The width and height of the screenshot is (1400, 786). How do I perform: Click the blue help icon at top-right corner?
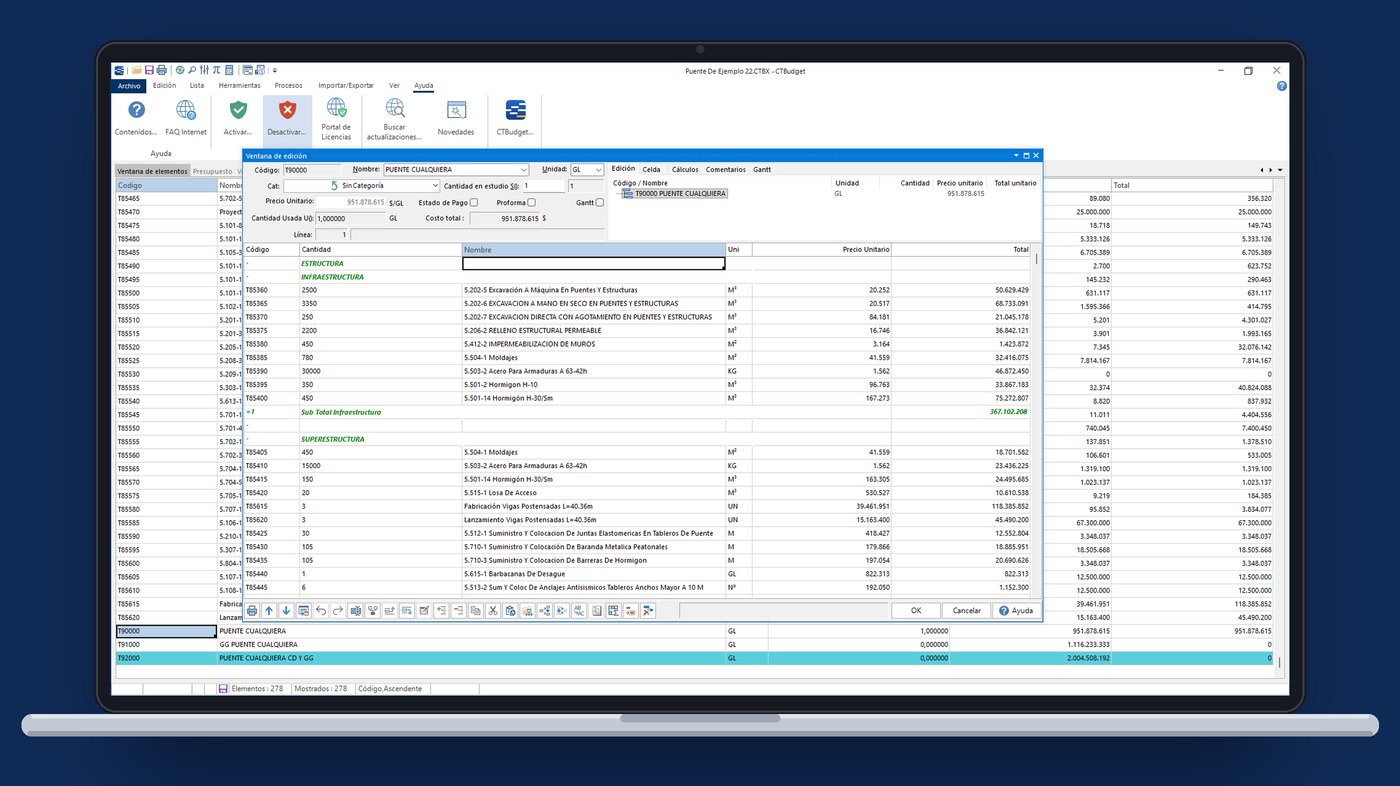point(1282,86)
